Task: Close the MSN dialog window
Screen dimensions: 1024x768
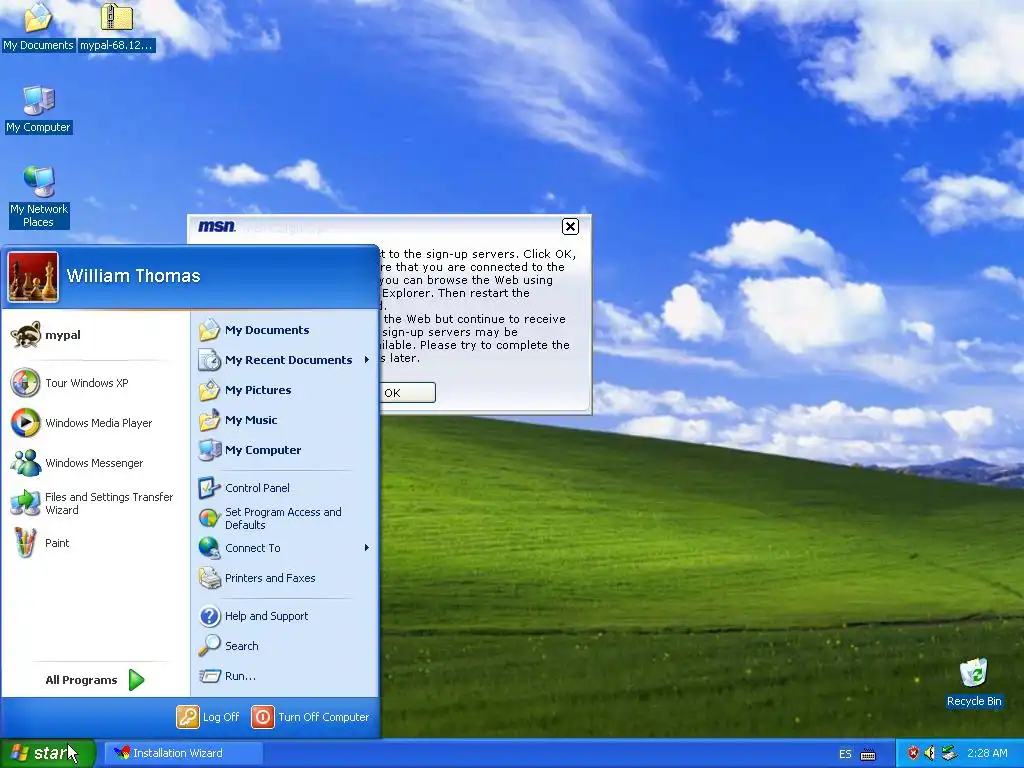Action: tap(570, 227)
